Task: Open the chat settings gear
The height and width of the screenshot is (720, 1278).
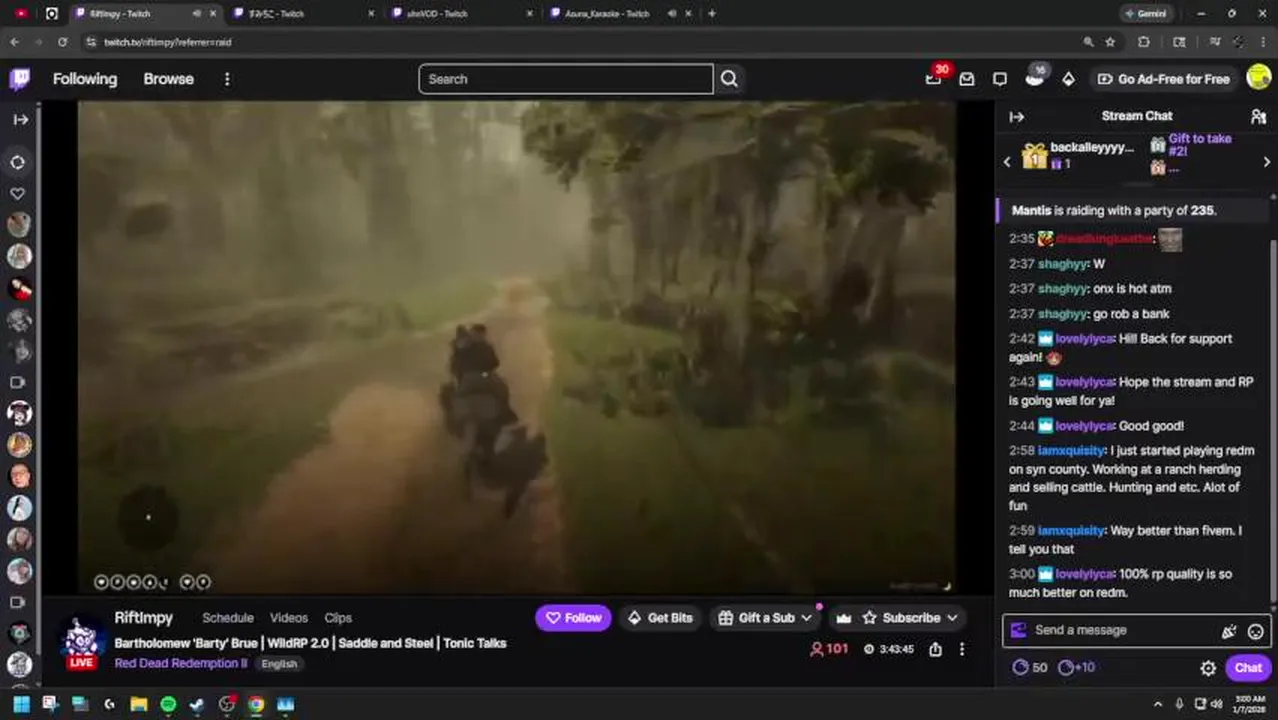Action: (1208, 668)
